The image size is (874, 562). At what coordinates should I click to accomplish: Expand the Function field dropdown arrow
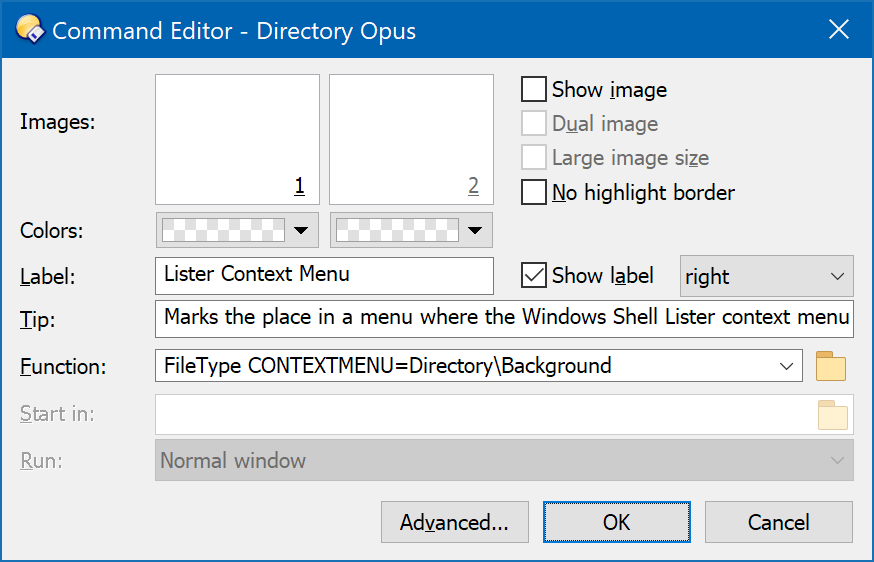pos(786,366)
